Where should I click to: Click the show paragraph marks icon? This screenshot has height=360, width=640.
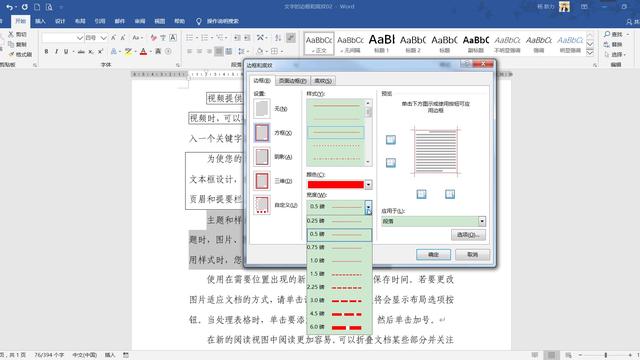(x=291, y=38)
